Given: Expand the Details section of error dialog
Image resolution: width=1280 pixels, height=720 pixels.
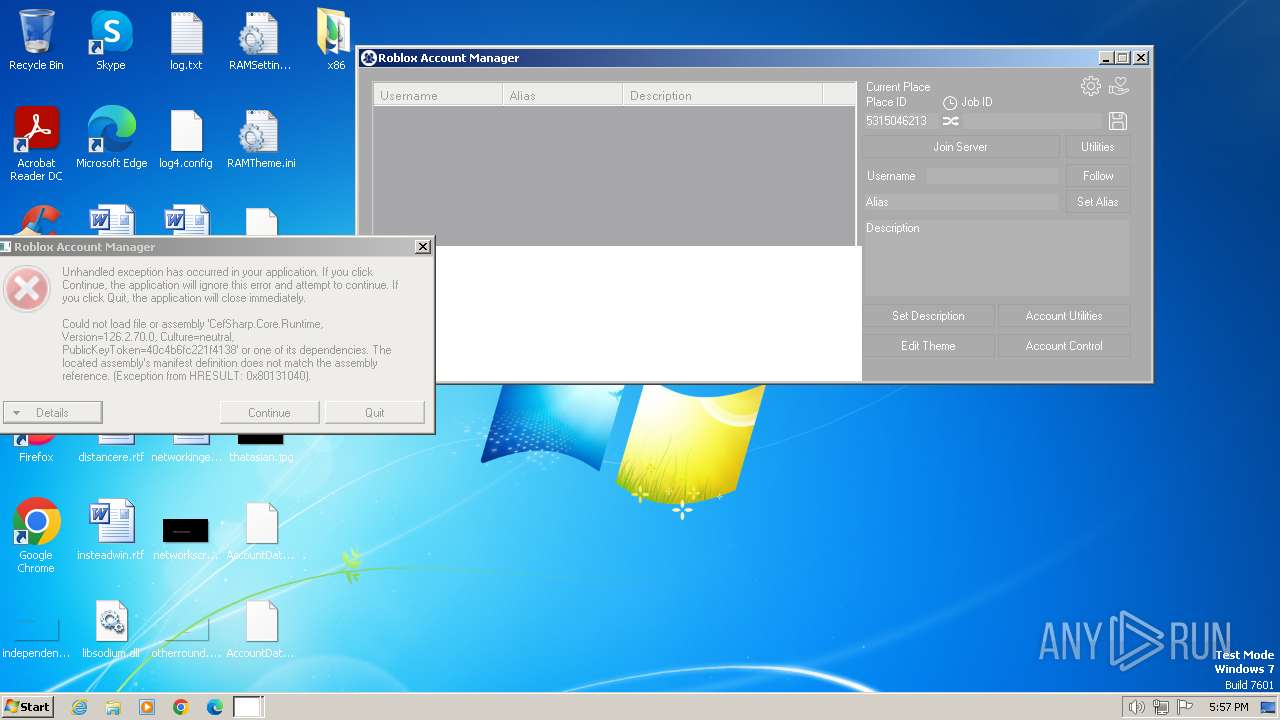Looking at the screenshot, I should [53, 412].
